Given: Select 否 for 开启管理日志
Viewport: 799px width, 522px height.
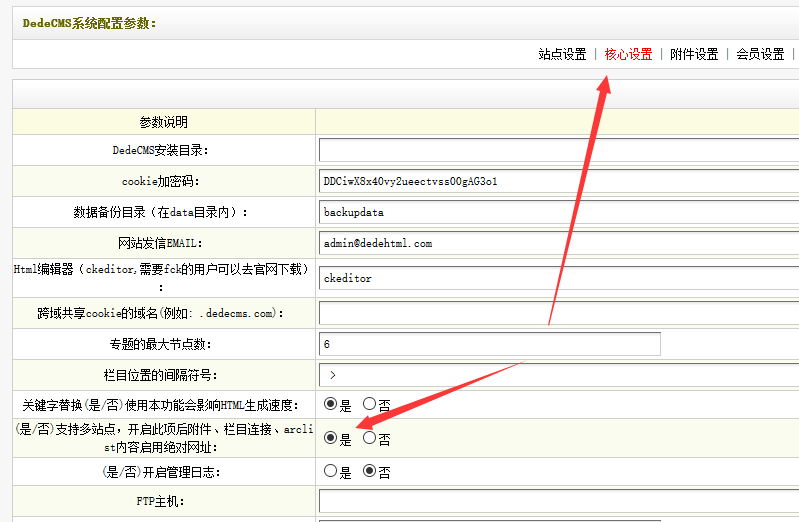Looking at the screenshot, I should coord(369,471).
